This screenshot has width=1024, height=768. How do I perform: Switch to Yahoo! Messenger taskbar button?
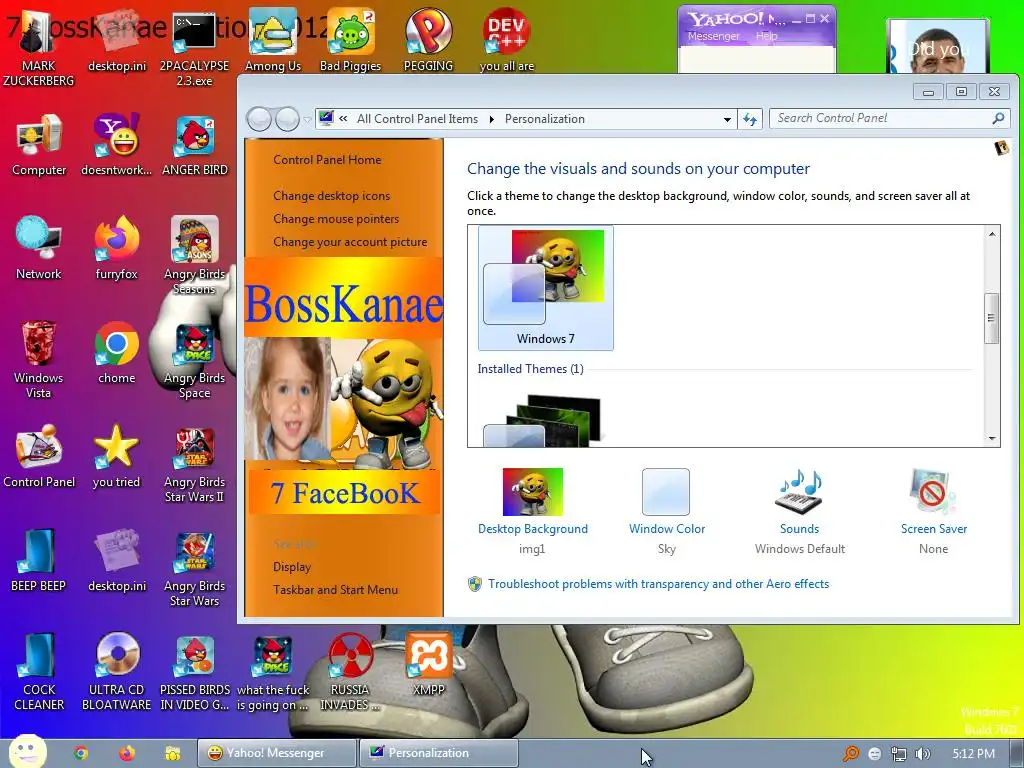(278, 753)
